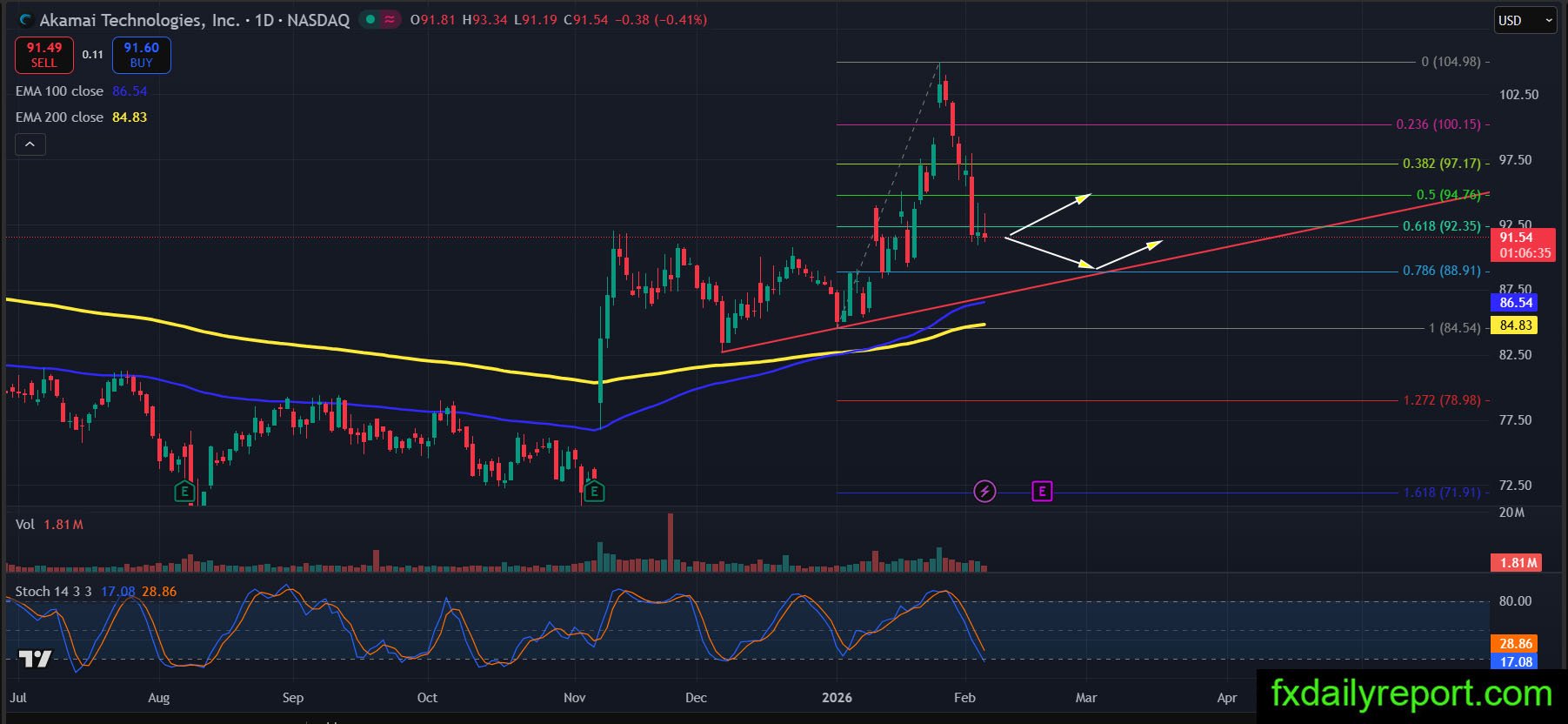Click the Sep label on time axis
1568x724 pixels.
(x=293, y=698)
